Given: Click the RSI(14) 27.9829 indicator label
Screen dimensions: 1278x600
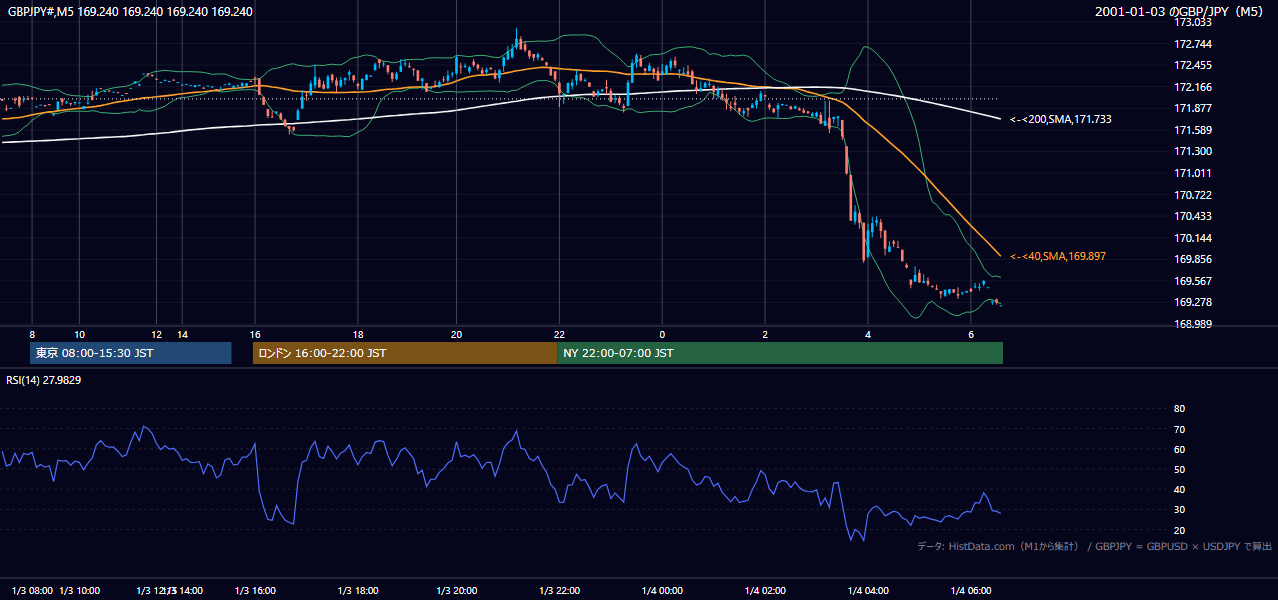Looking at the screenshot, I should [44, 380].
